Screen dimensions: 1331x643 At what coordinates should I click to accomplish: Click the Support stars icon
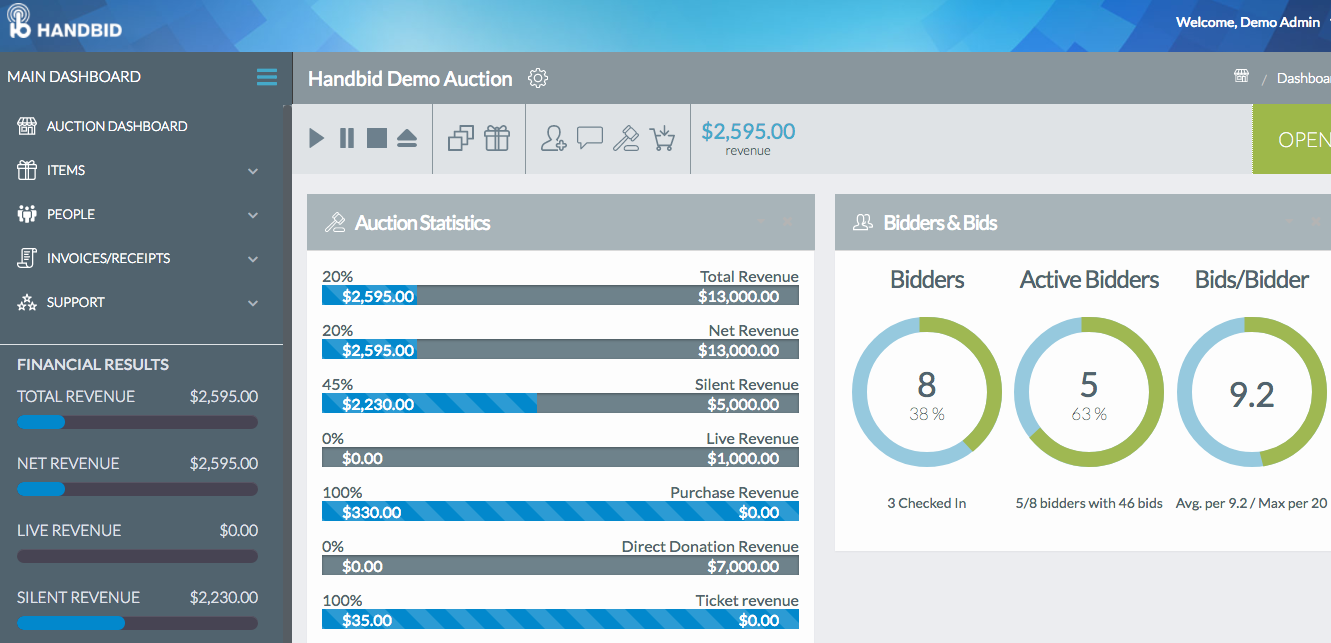pos(27,302)
